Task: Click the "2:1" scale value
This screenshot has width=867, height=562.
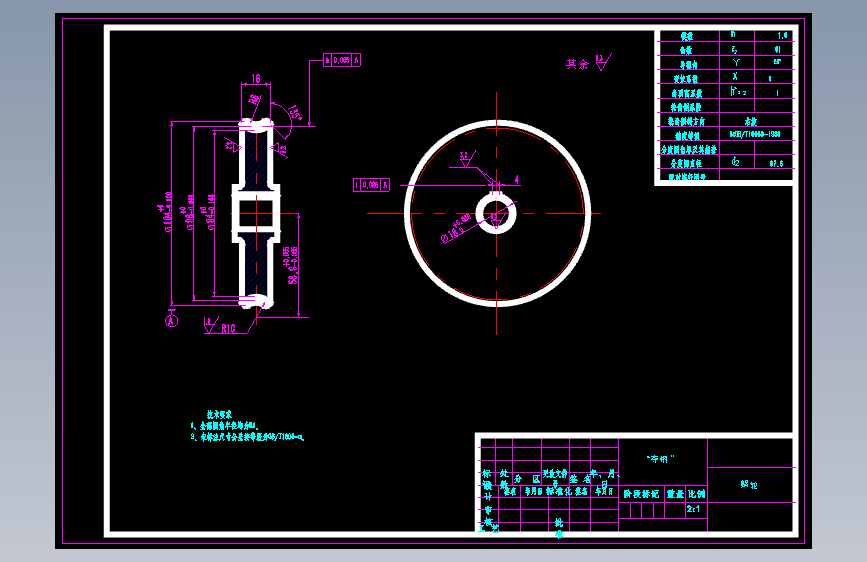Action: [x=693, y=509]
